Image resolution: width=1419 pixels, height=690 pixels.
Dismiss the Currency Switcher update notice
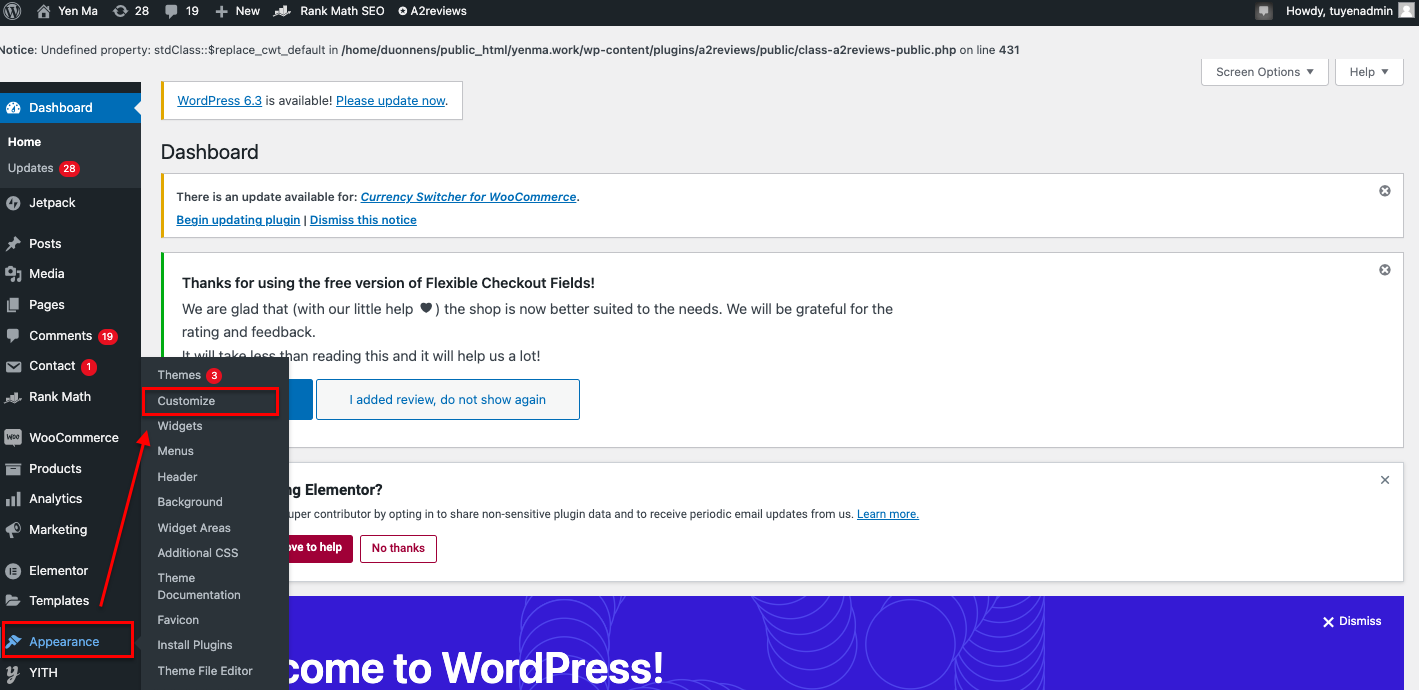(x=1384, y=190)
